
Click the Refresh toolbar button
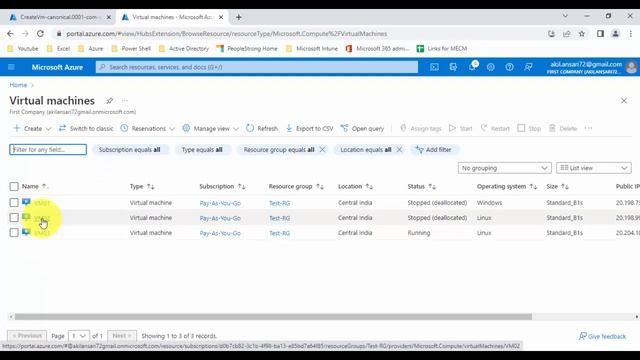262,128
